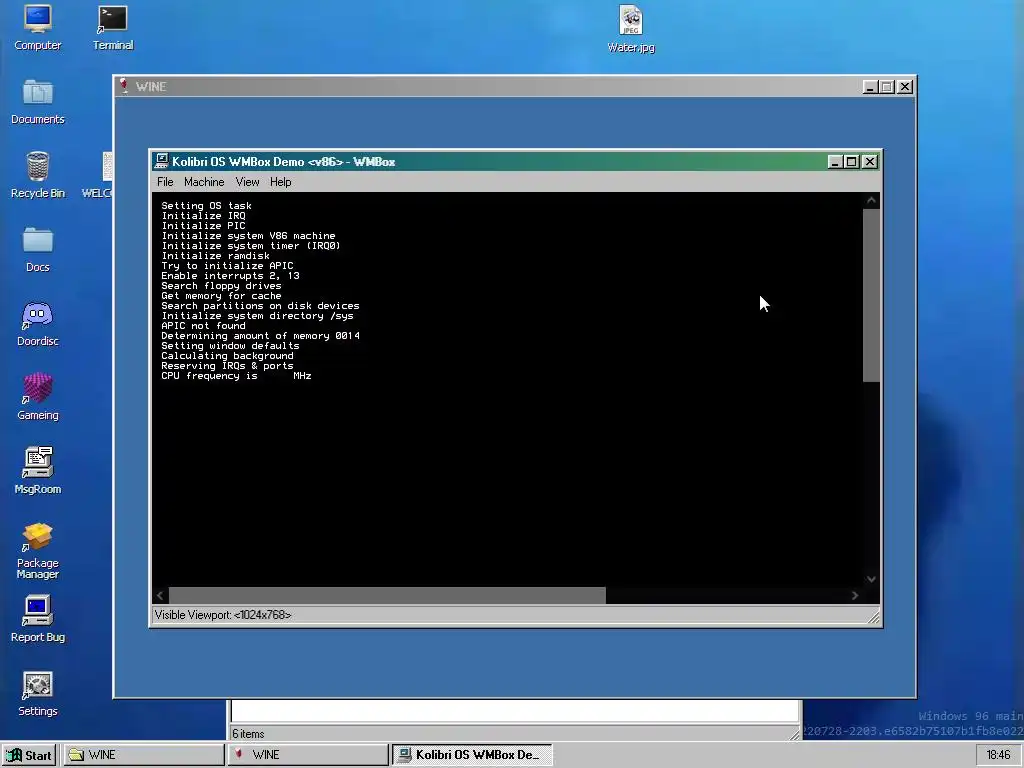The image size is (1024, 768).
Task: Click the 18:46 clock in the tray
Action: 998,755
